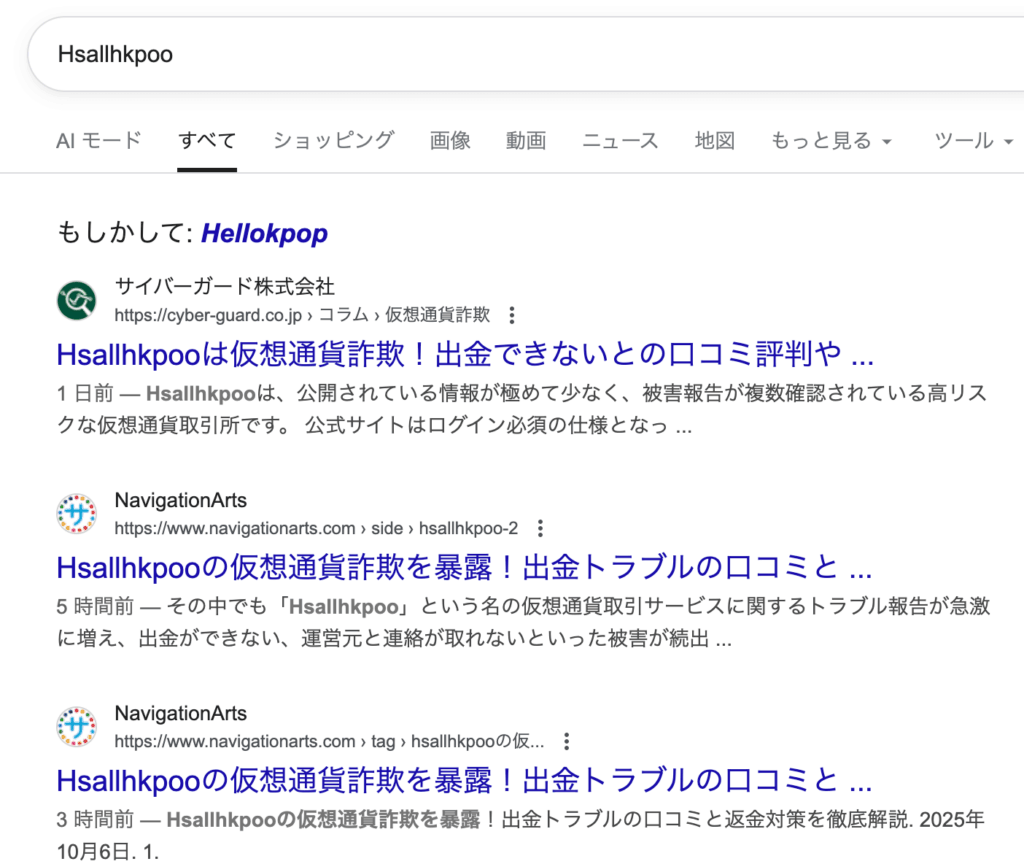The image size is (1024, 864).
Task: Switch to the ニュース tab
Action: (x=620, y=141)
